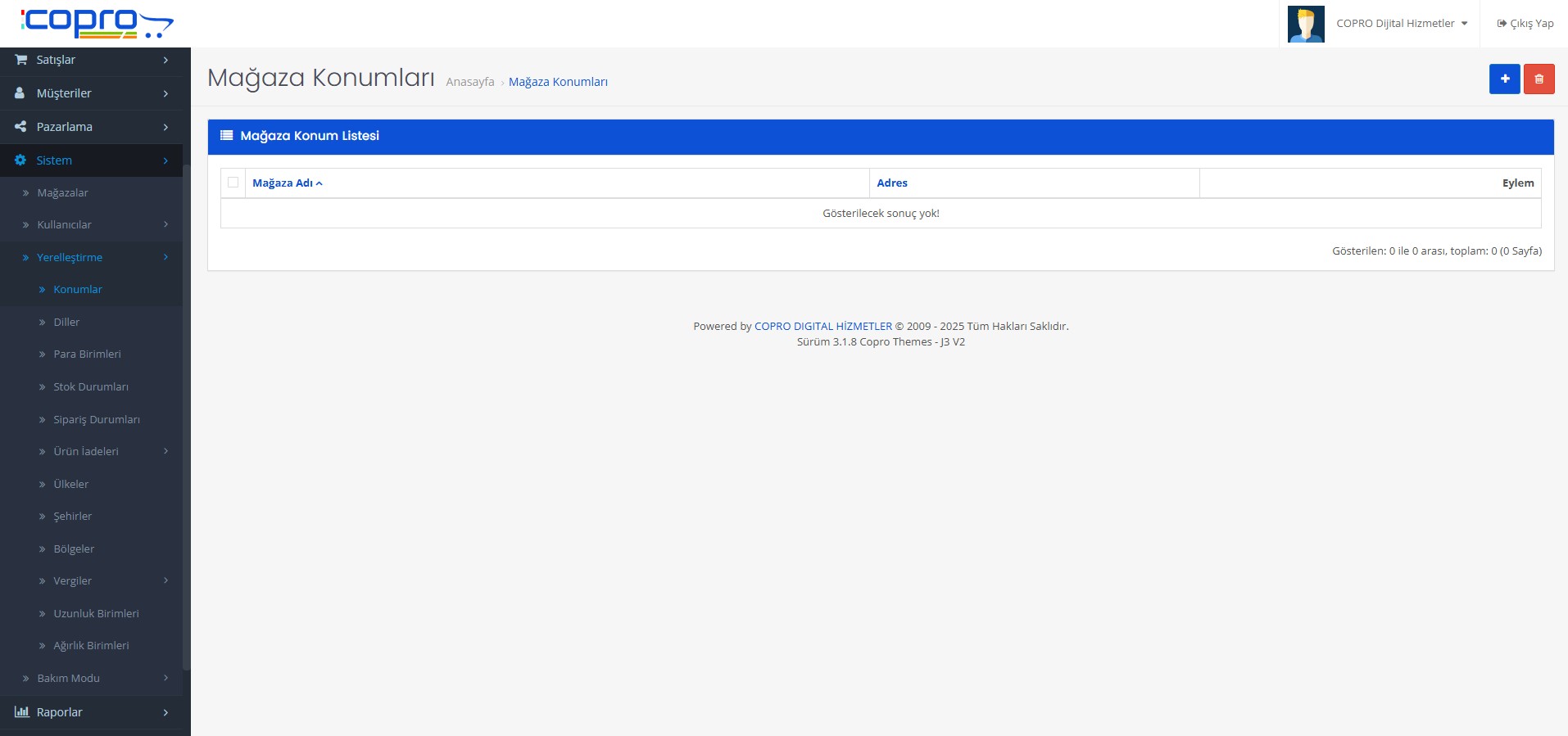
Task: Expand the Ürün İadeleri submenu
Action: (x=86, y=451)
